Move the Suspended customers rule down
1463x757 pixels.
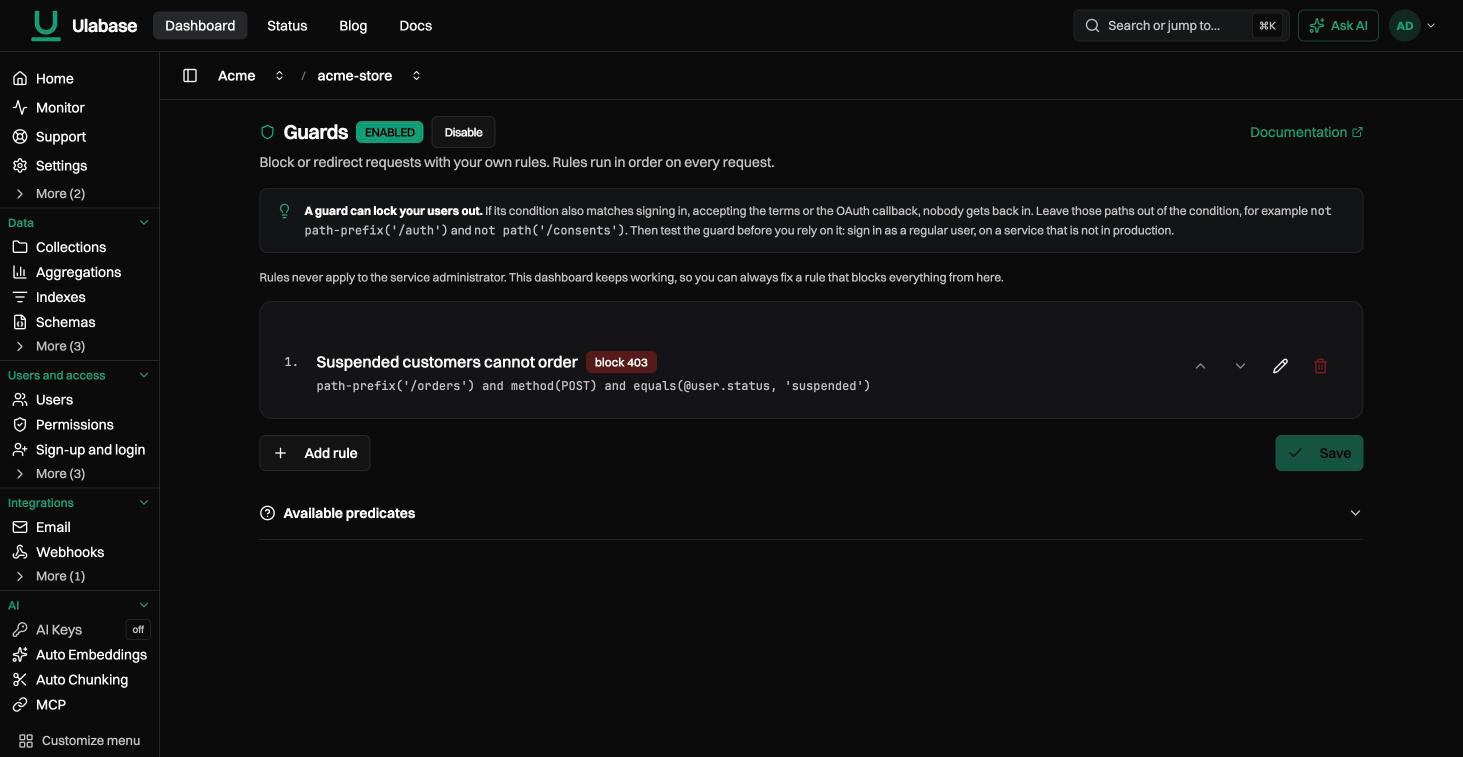pos(1240,366)
